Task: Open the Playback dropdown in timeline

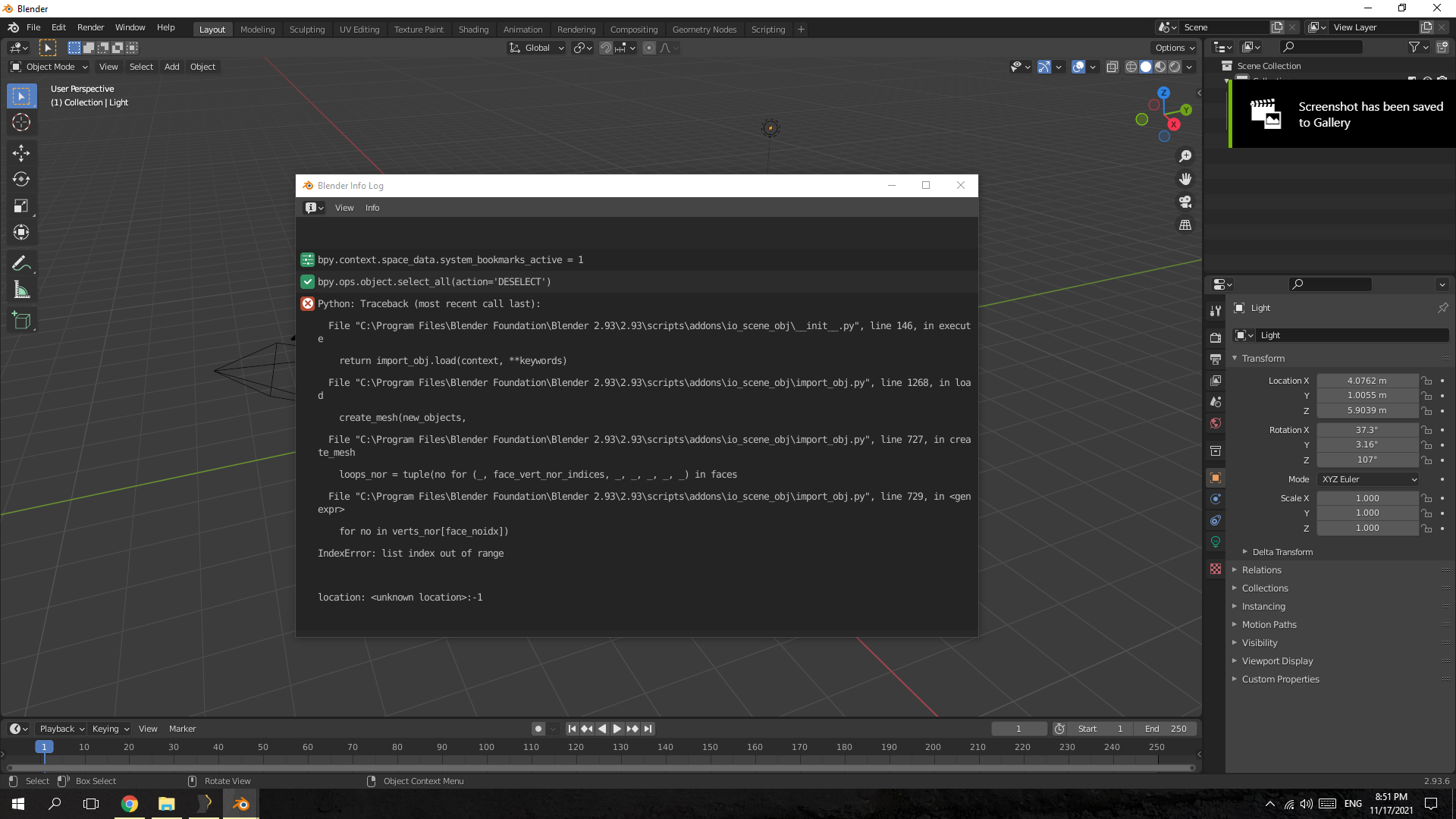Action: pos(61,729)
